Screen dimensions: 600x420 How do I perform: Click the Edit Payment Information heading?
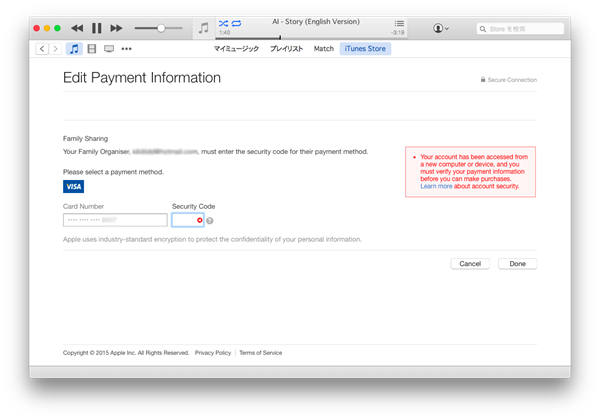pyautogui.click(x=142, y=78)
